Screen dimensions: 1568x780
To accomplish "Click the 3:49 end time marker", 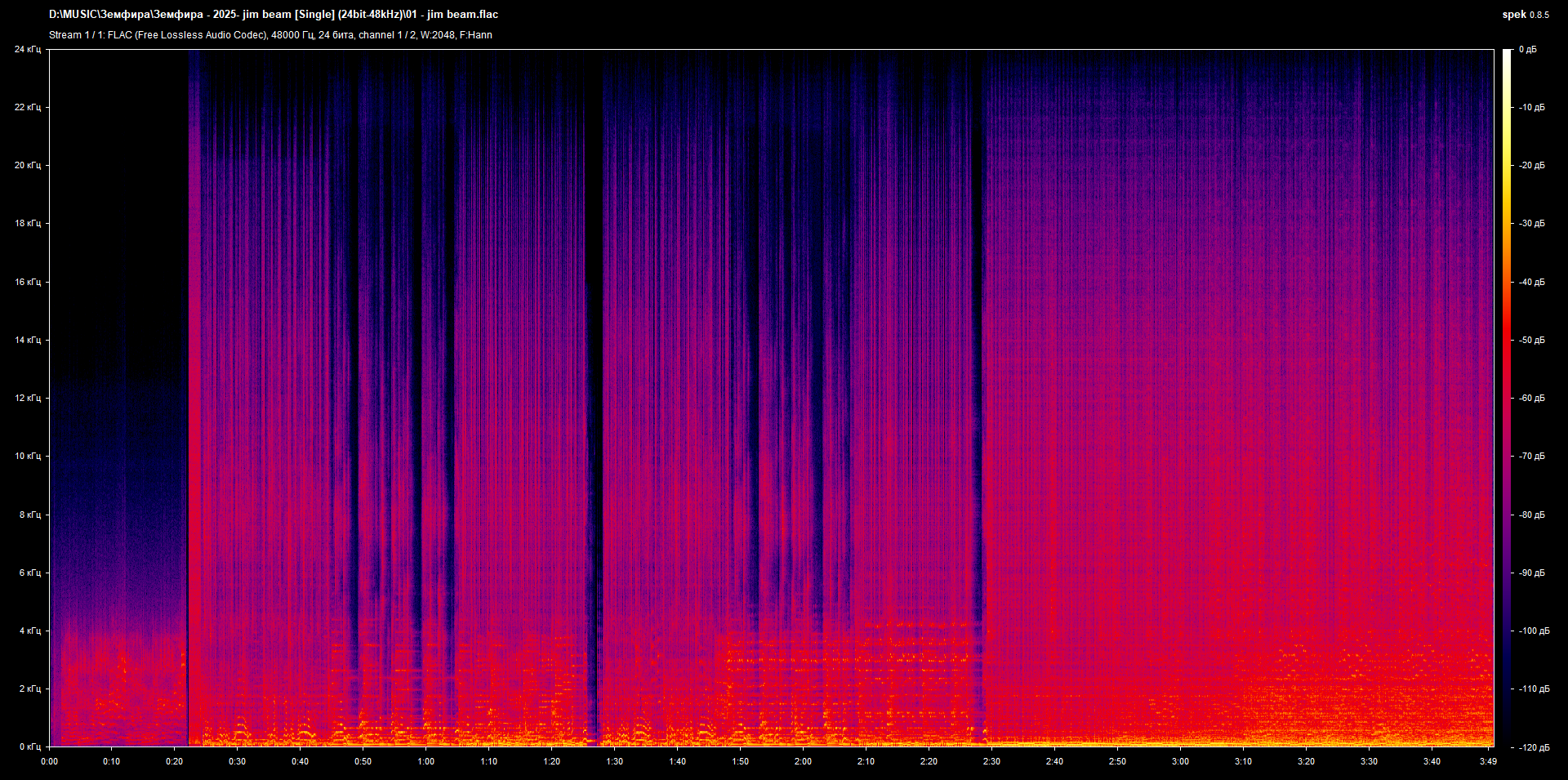I will tap(1488, 761).
